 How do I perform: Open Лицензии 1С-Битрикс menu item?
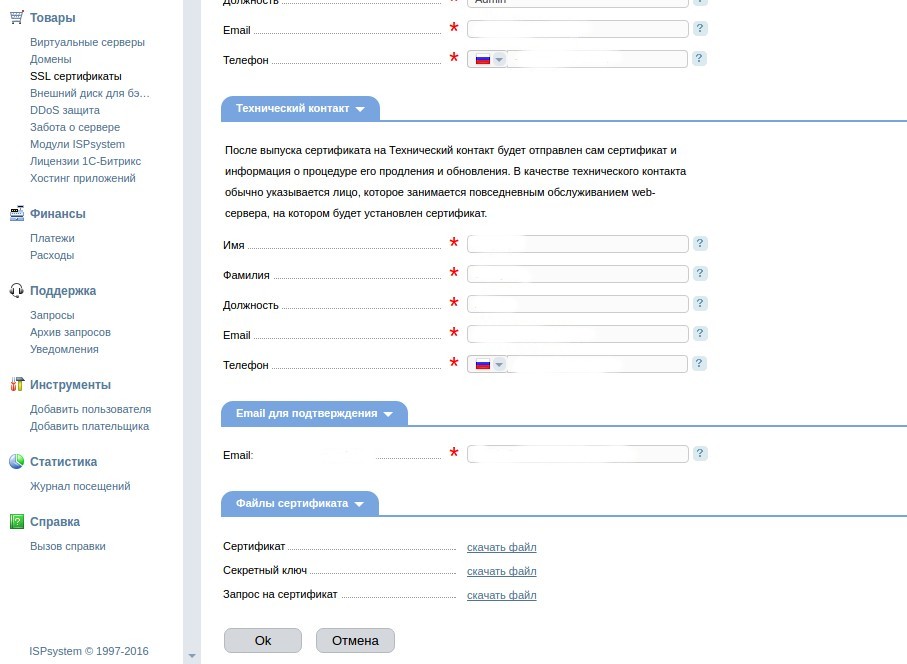click(86, 161)
